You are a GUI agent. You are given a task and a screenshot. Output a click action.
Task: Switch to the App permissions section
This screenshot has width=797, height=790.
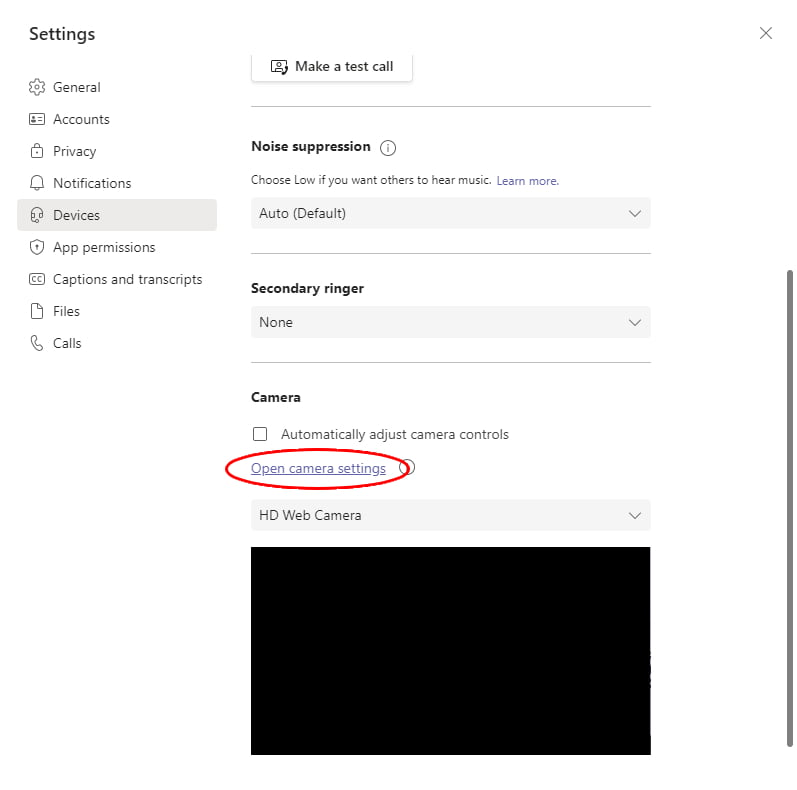coord(104,247)
